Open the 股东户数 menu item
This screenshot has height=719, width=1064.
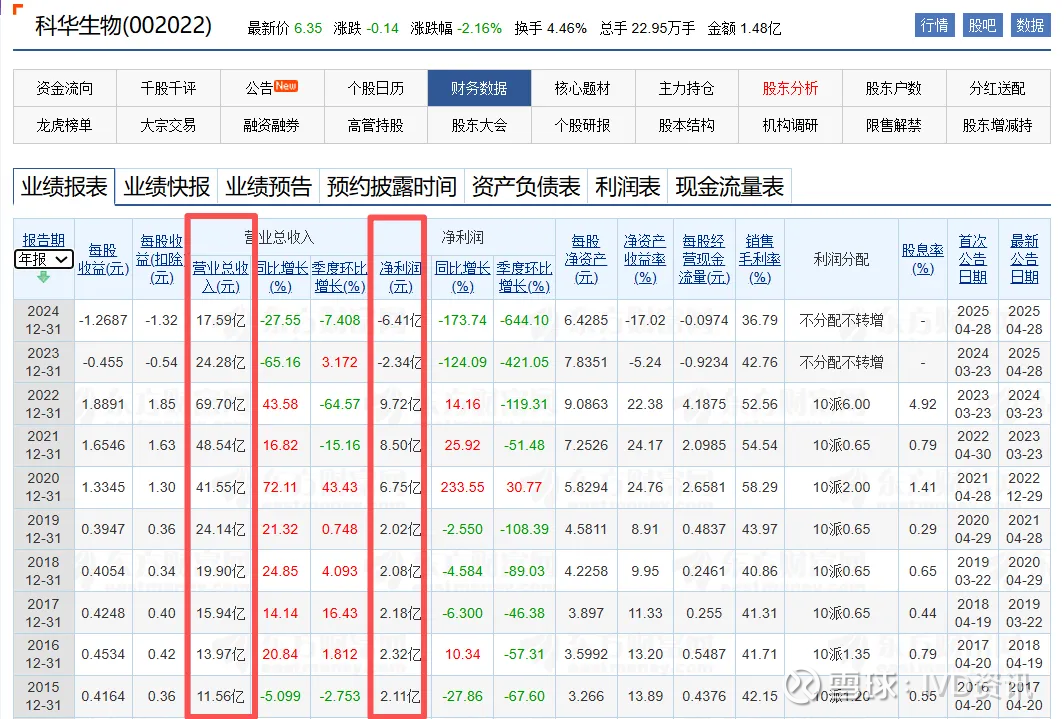click(x=894, y=88)
